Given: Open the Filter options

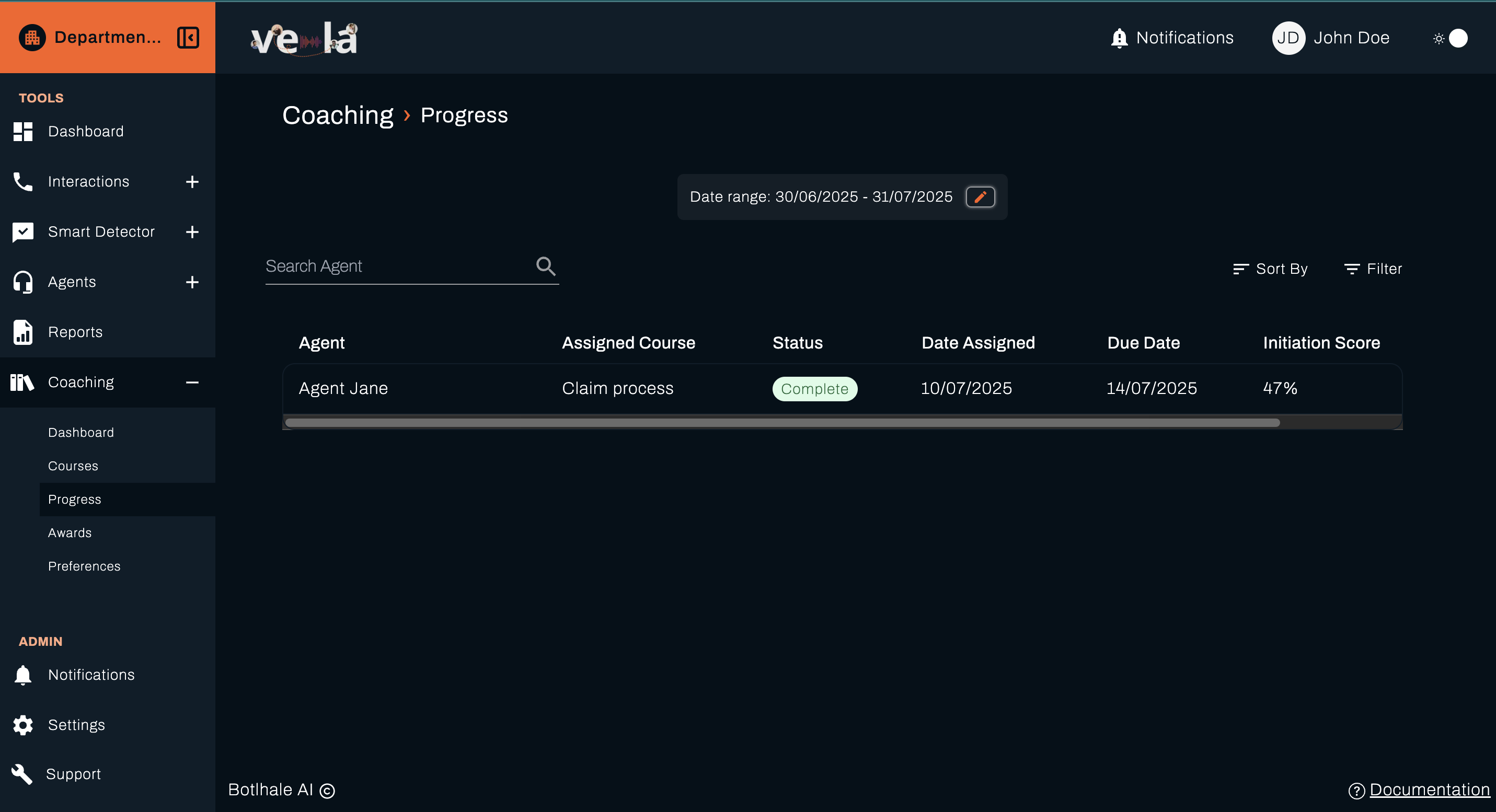Looking at the screenshot, I should coord(1373,268).
